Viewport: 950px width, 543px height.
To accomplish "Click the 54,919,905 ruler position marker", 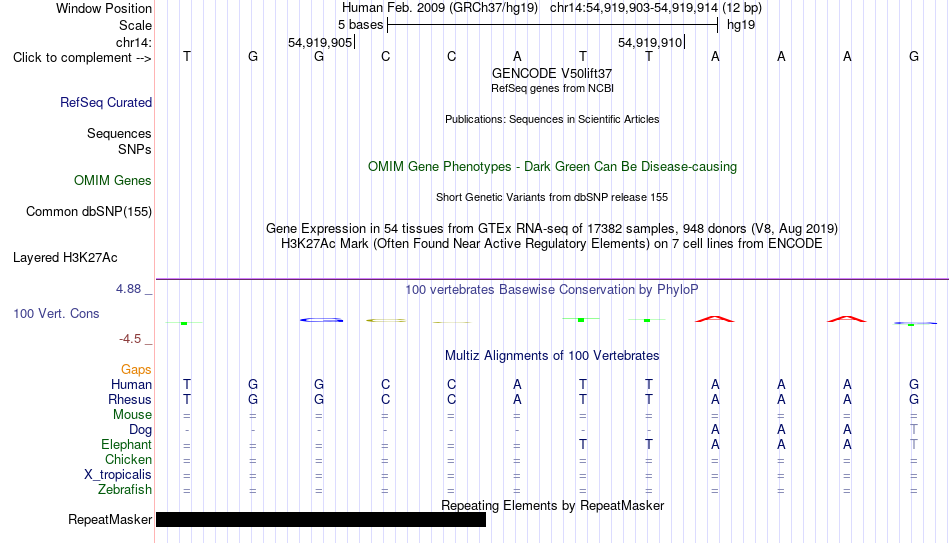I will [320, 42].
